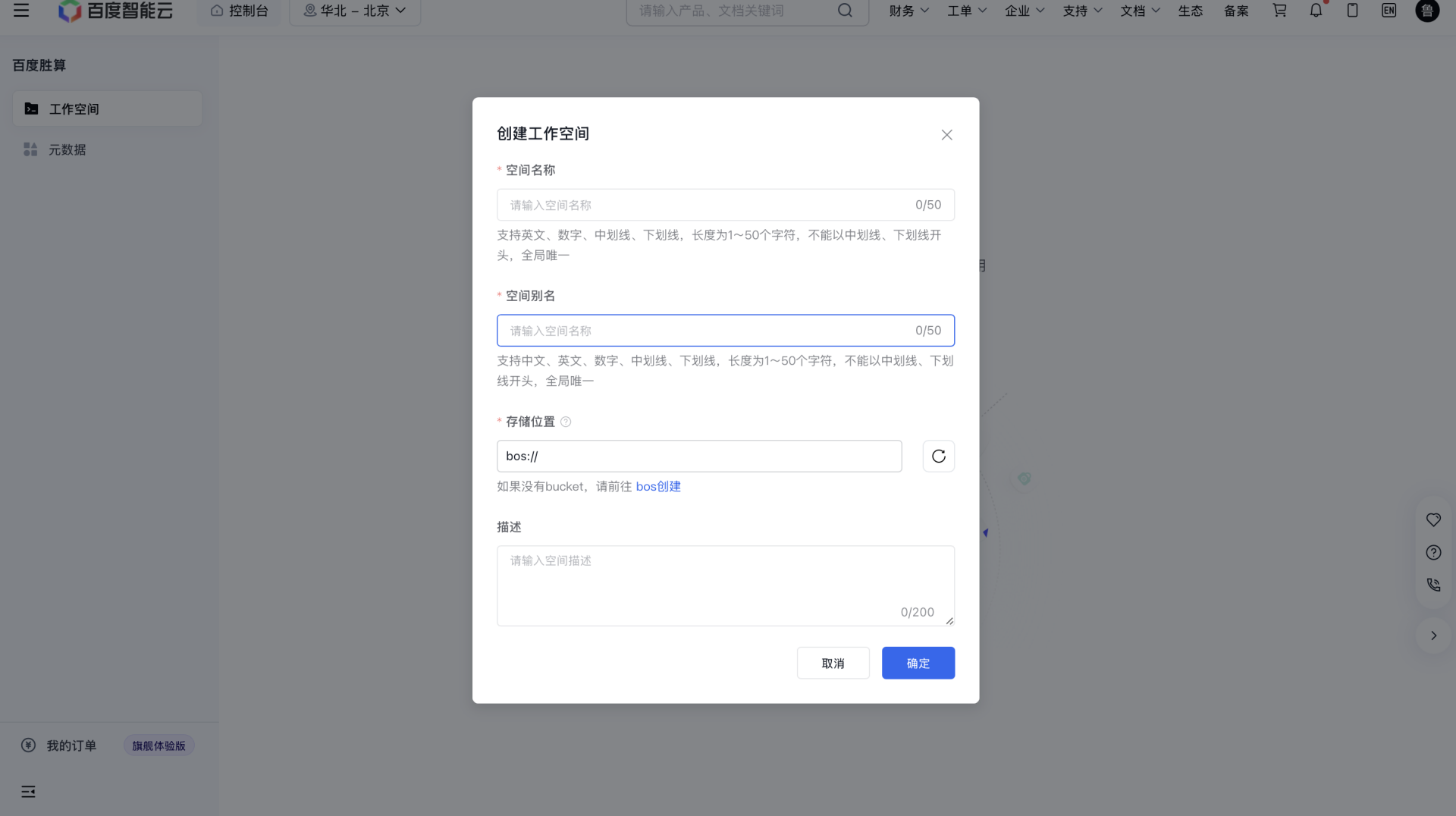The height and width of the screenshot is (816, 1456).
Task: Open the hamburger menu in the top bar
Action: [21, 11]
